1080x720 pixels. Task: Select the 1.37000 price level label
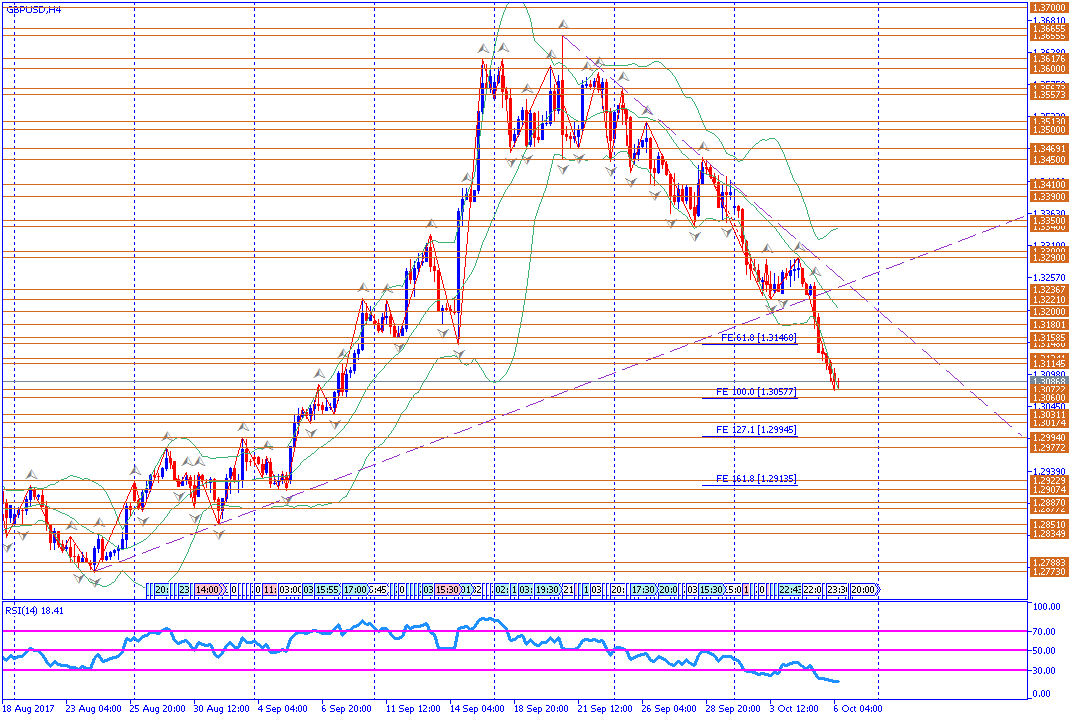pyautogui.click(x=1047, y=7)
